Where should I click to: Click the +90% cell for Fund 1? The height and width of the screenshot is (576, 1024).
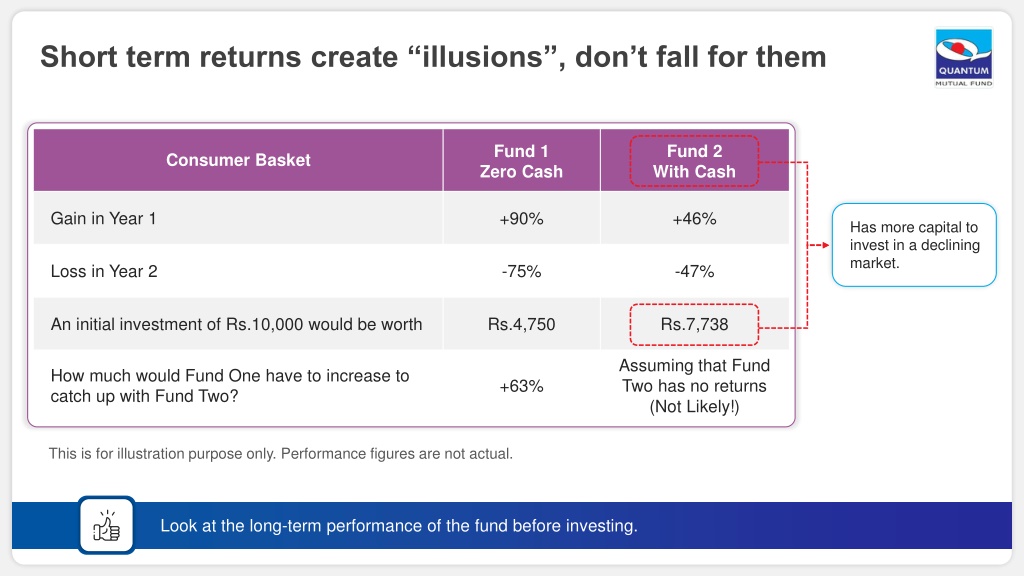click(521, 219)
